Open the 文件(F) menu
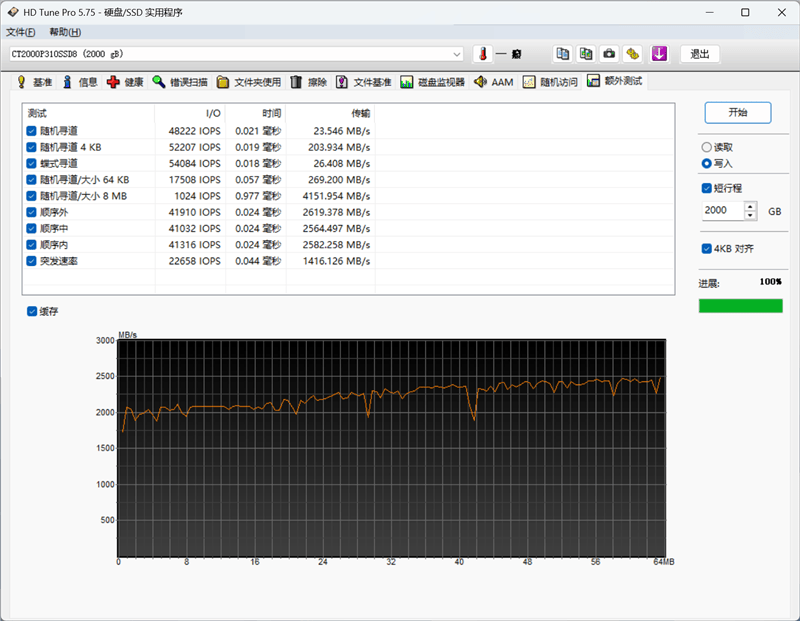800x621 pixels. (20, 32)
